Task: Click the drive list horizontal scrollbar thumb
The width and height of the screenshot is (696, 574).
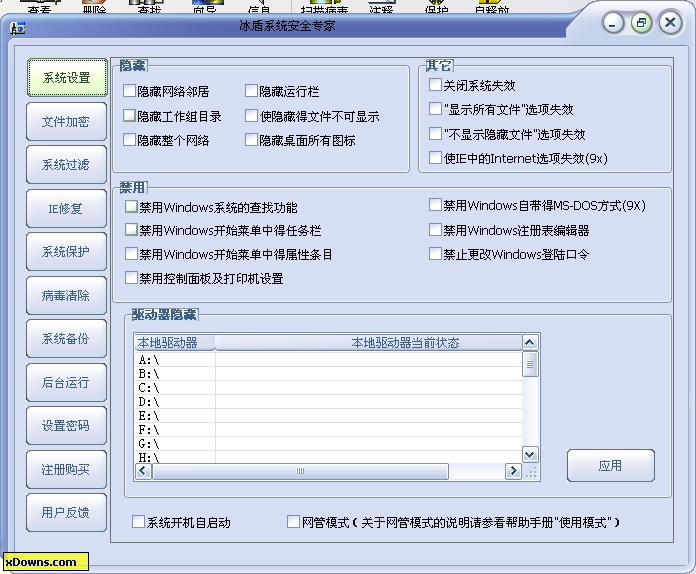Action: tap(300, 471)
